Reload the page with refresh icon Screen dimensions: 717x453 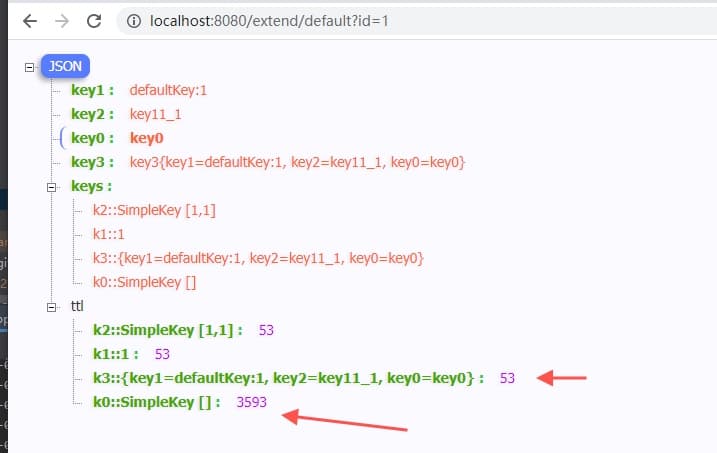pyautogui.click(x=93, y=20)
